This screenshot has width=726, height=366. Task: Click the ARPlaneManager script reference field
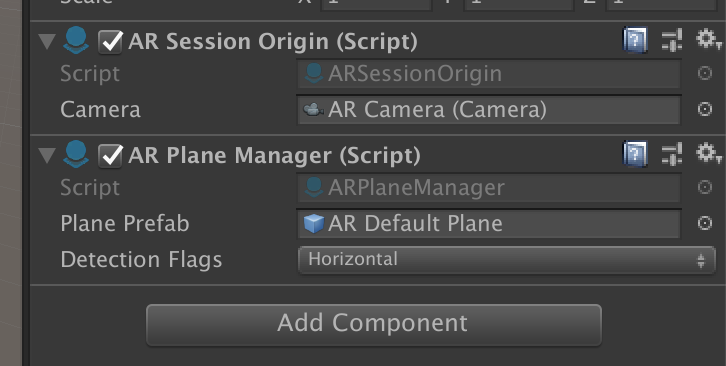point(489,188)
